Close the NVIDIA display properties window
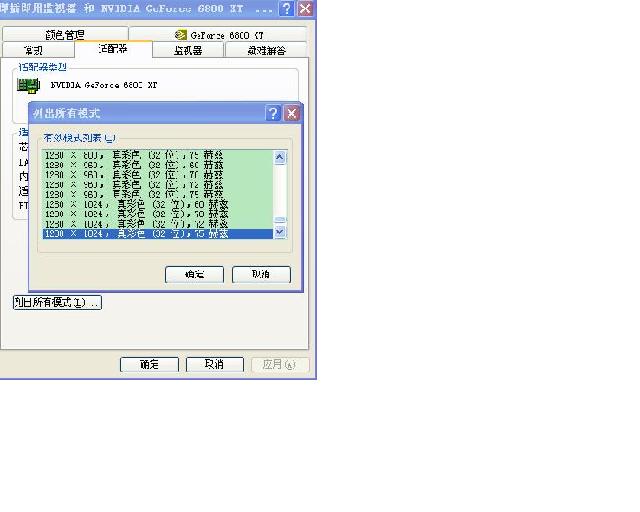The image size is (640, 512). tap(305, 8)
